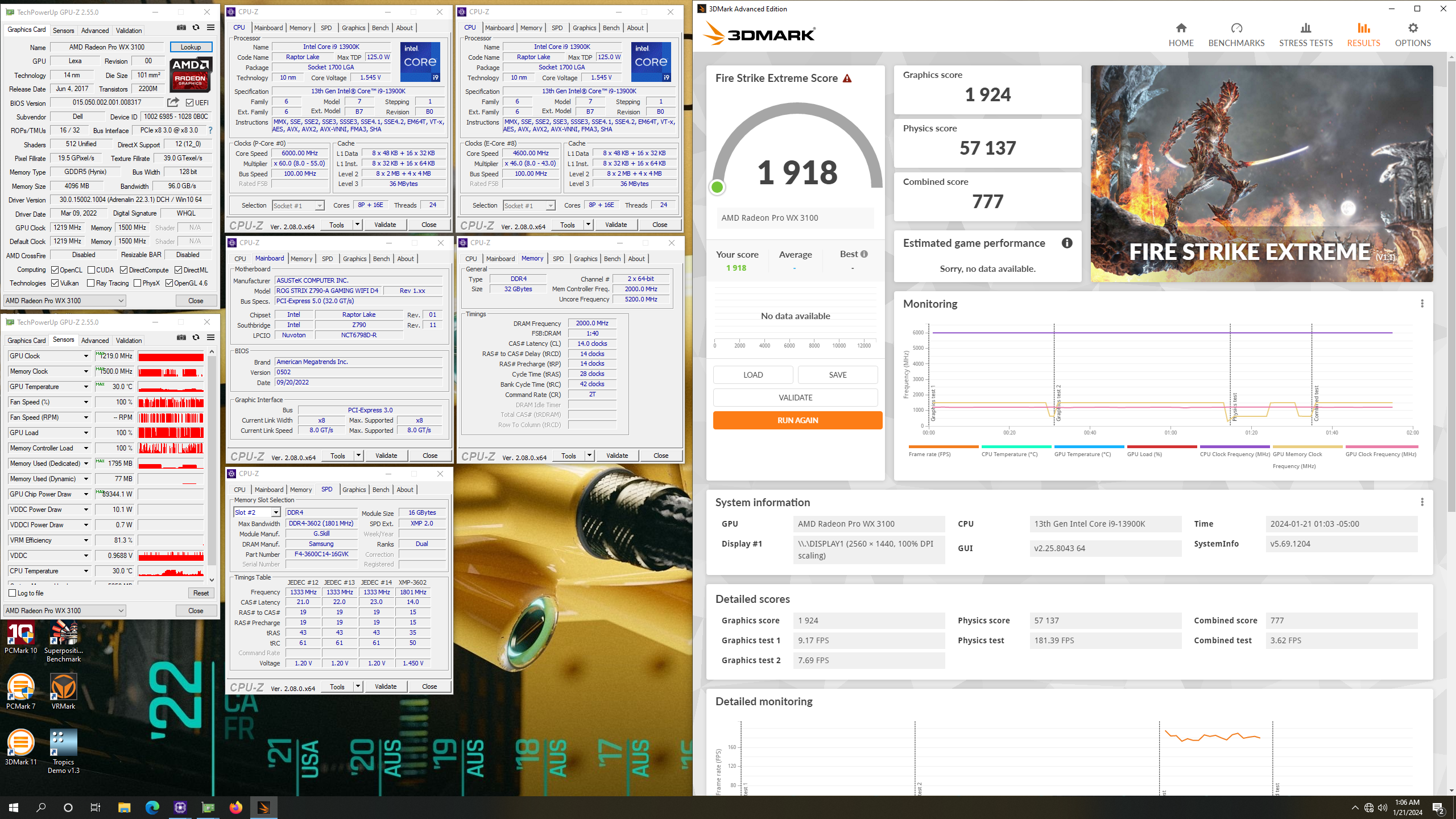The width and height of the screenshot is (1456, 819).
Task: Click VALIDATE button in 3DMark
Action: 795,398
